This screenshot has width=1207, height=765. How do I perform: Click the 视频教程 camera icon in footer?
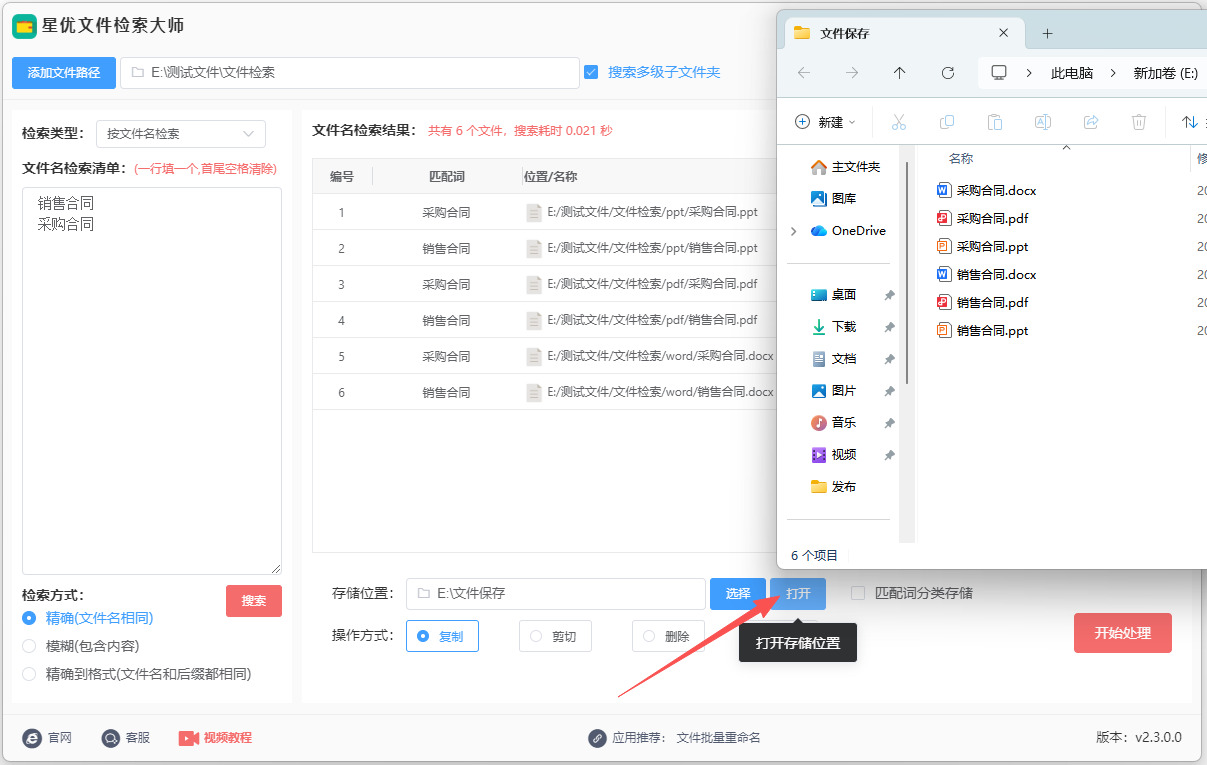(x=189, y=738)
